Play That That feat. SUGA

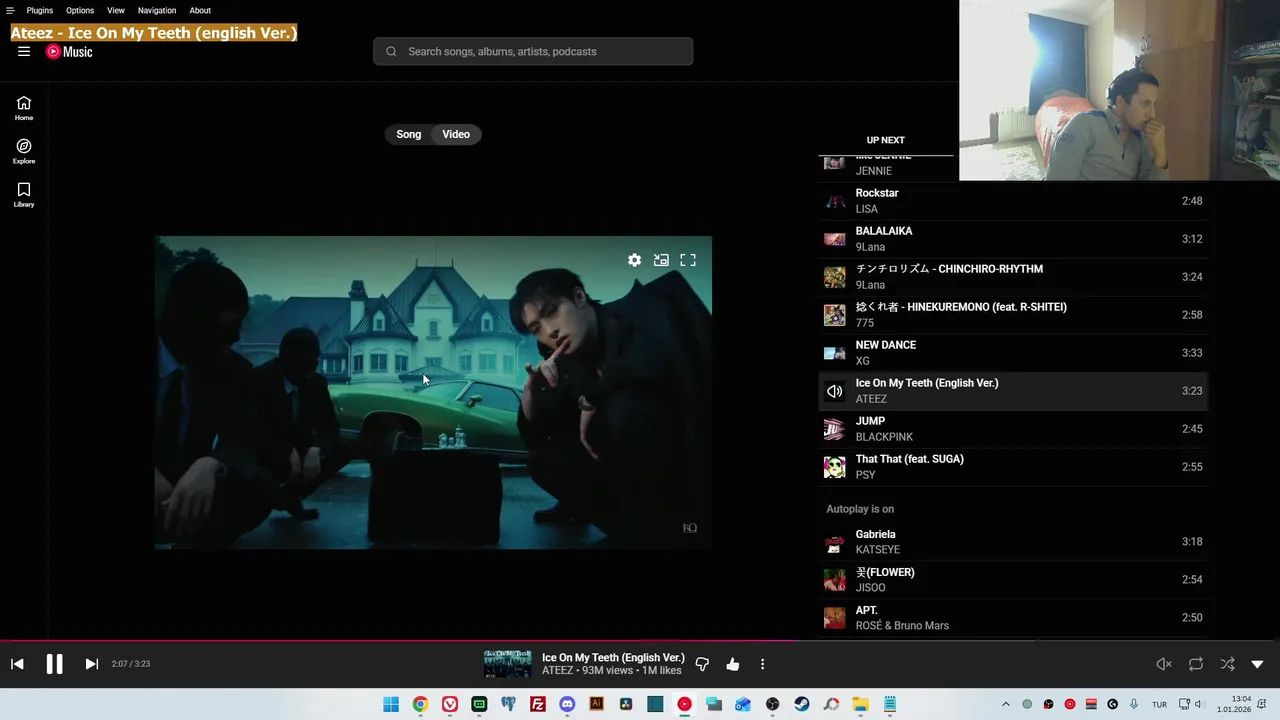pos(1013,467)
